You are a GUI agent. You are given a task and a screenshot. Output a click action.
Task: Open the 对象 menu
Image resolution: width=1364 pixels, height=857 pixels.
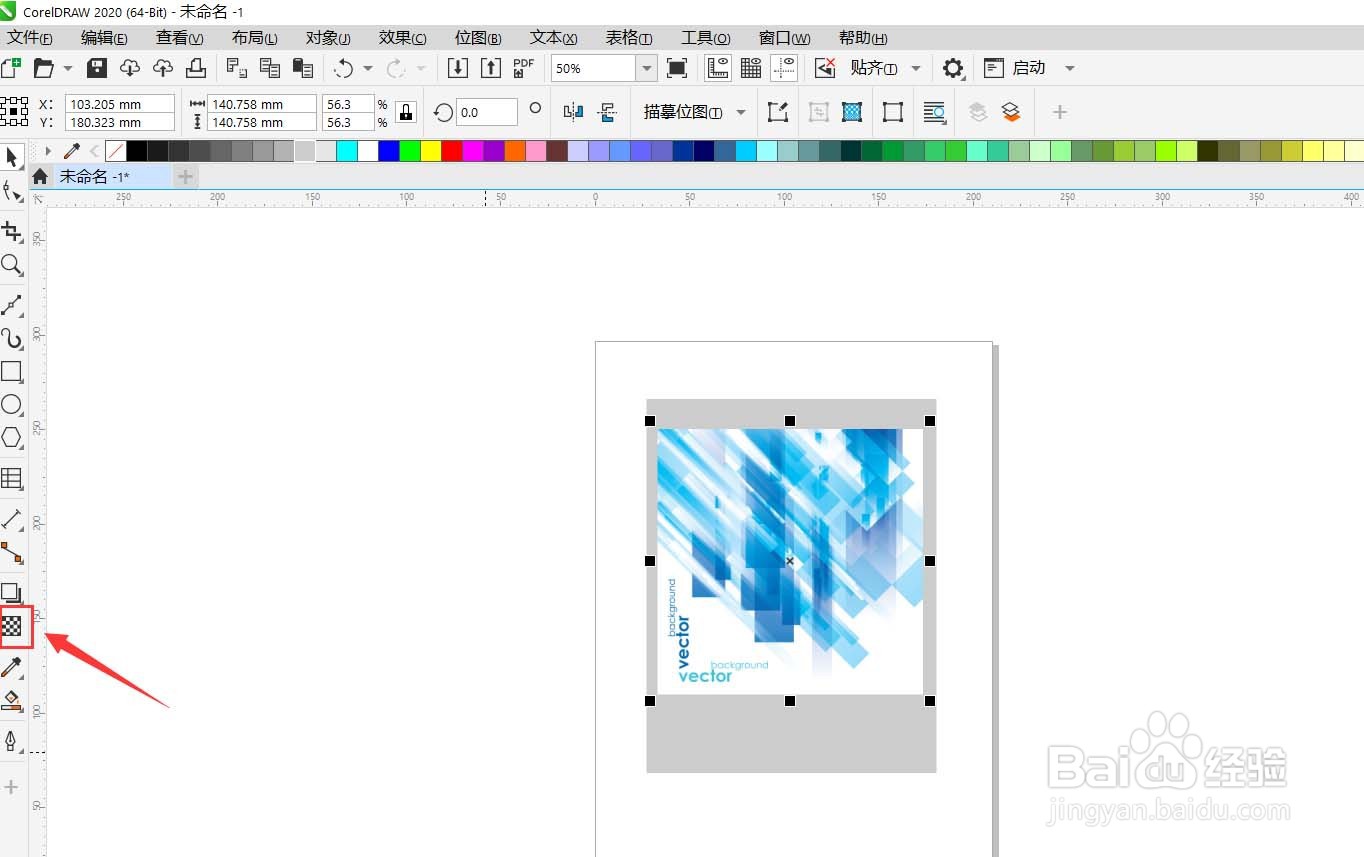point(328,38)
